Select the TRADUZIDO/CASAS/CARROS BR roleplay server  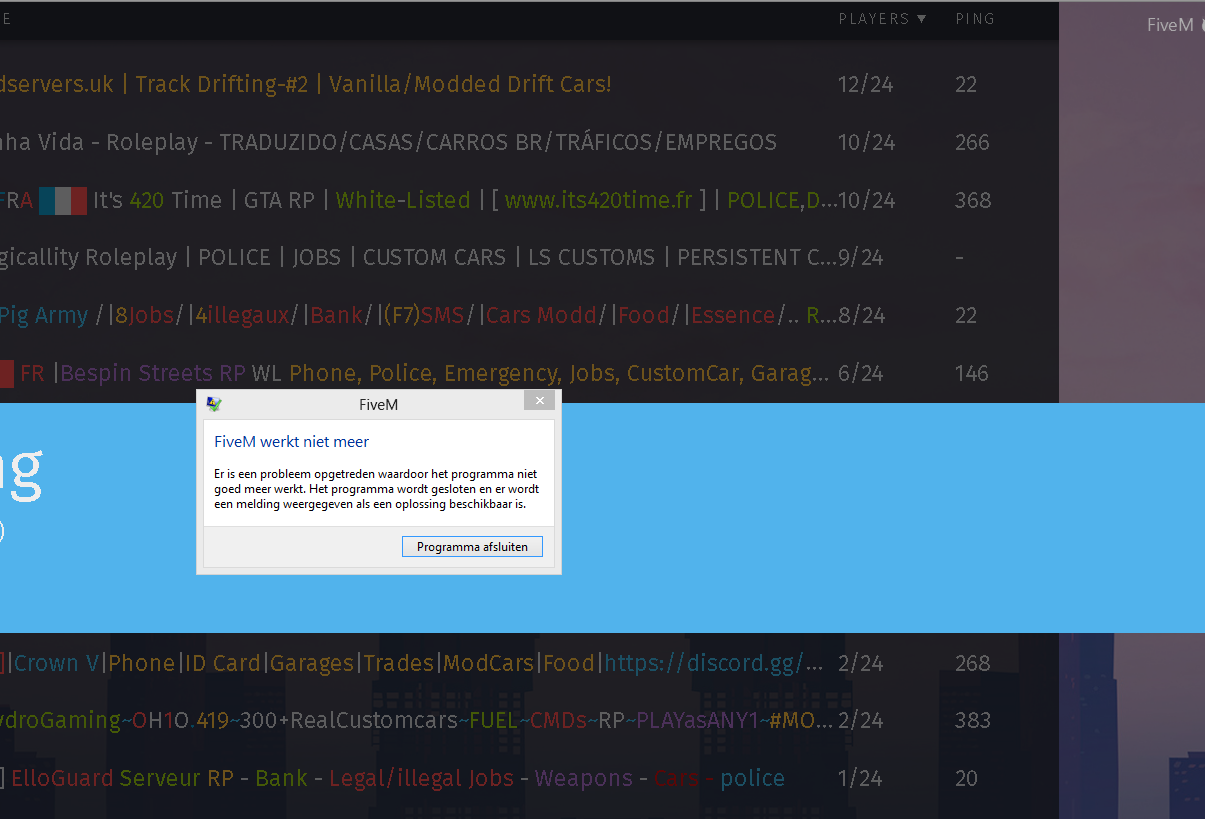click(529, 142)
